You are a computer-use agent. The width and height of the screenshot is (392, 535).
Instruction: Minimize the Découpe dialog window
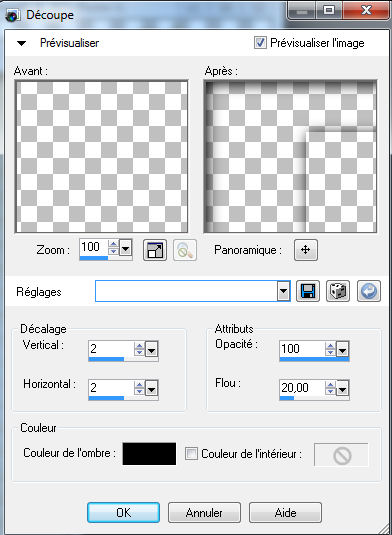[x=302, y=11]
